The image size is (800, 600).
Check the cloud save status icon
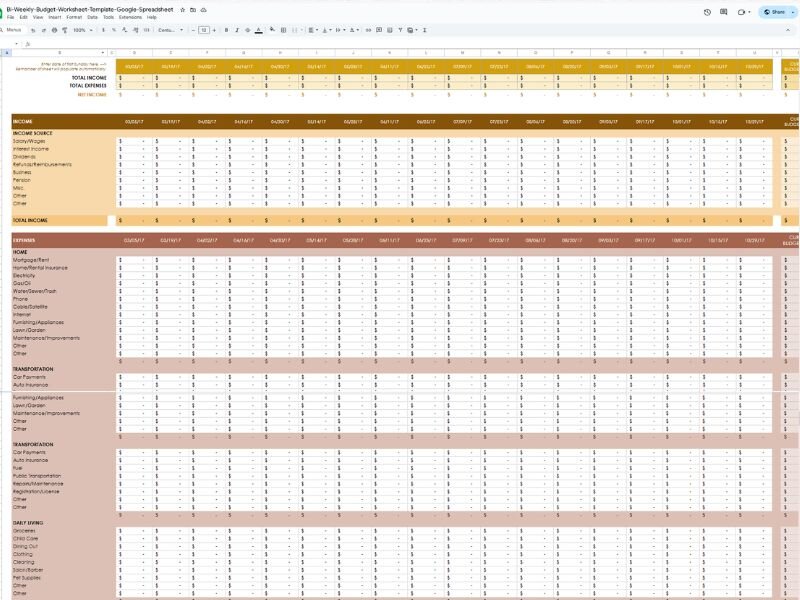pyautogui.click(x=204, y=10)
